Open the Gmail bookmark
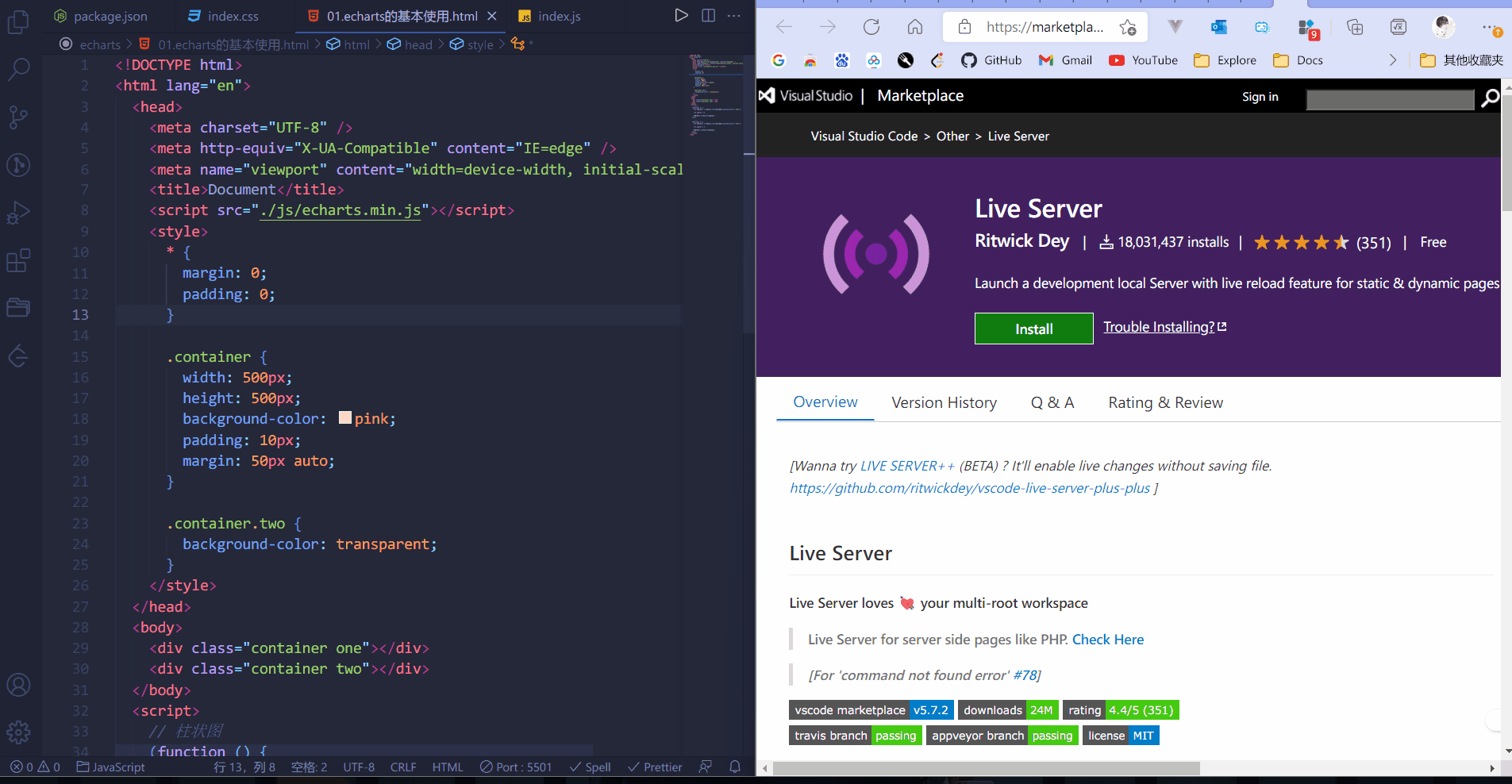Screen dimensions: 1512x784 pos(1065,60)
